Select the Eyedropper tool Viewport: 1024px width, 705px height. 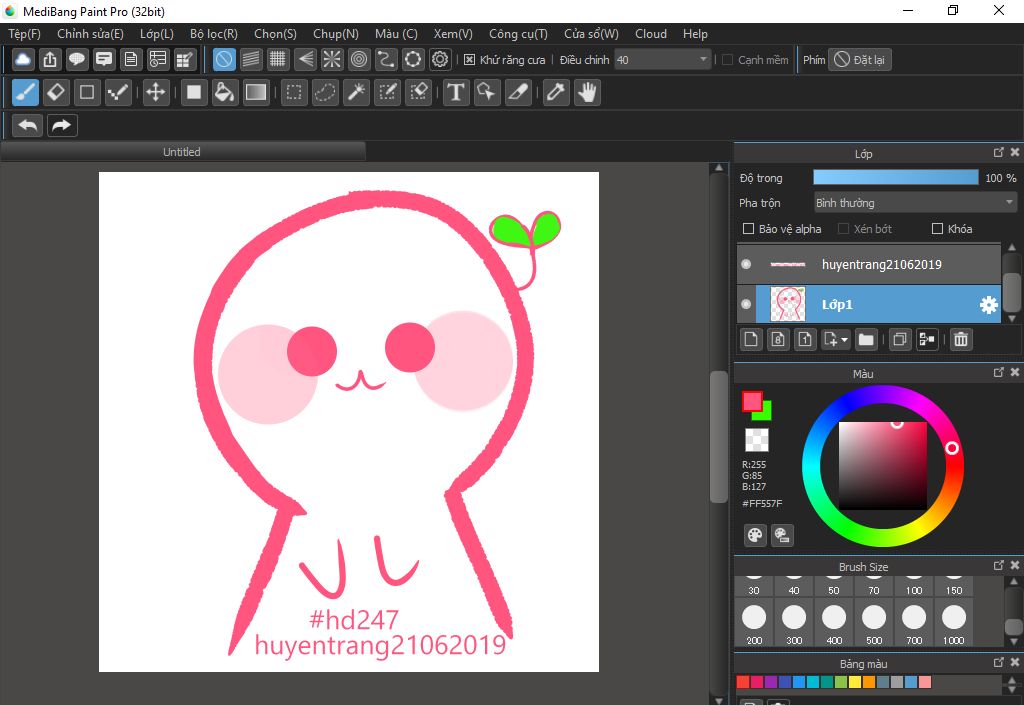pos(554,93)
